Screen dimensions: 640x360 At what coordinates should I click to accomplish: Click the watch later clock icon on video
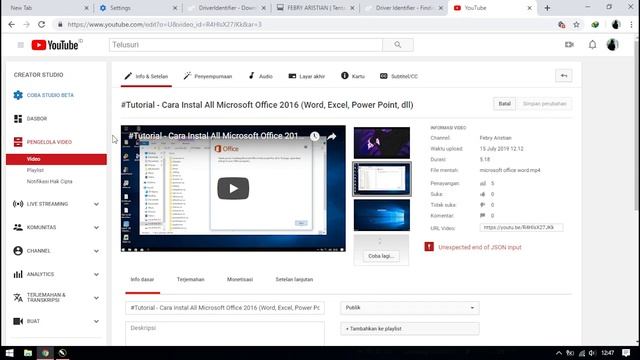coord(314,136)
